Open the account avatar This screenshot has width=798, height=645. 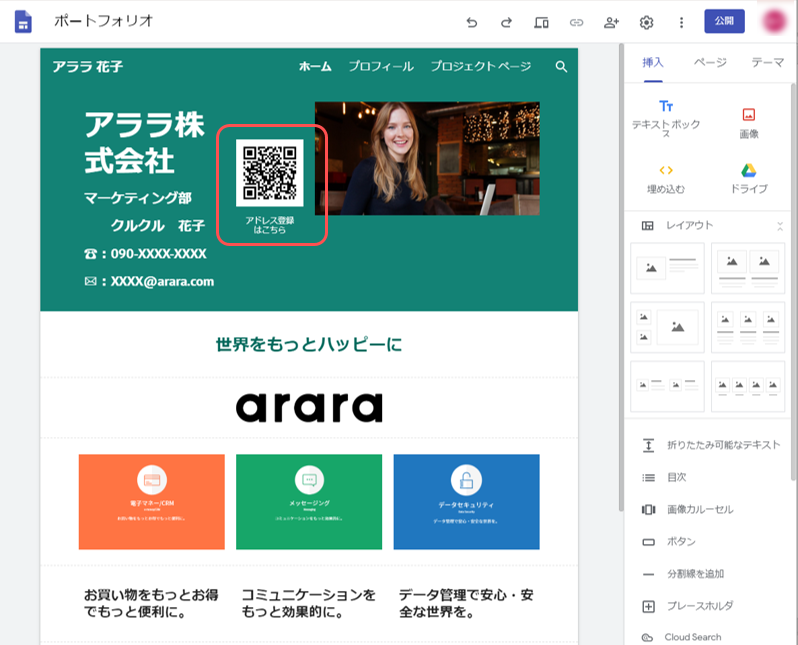coord(775,21)
